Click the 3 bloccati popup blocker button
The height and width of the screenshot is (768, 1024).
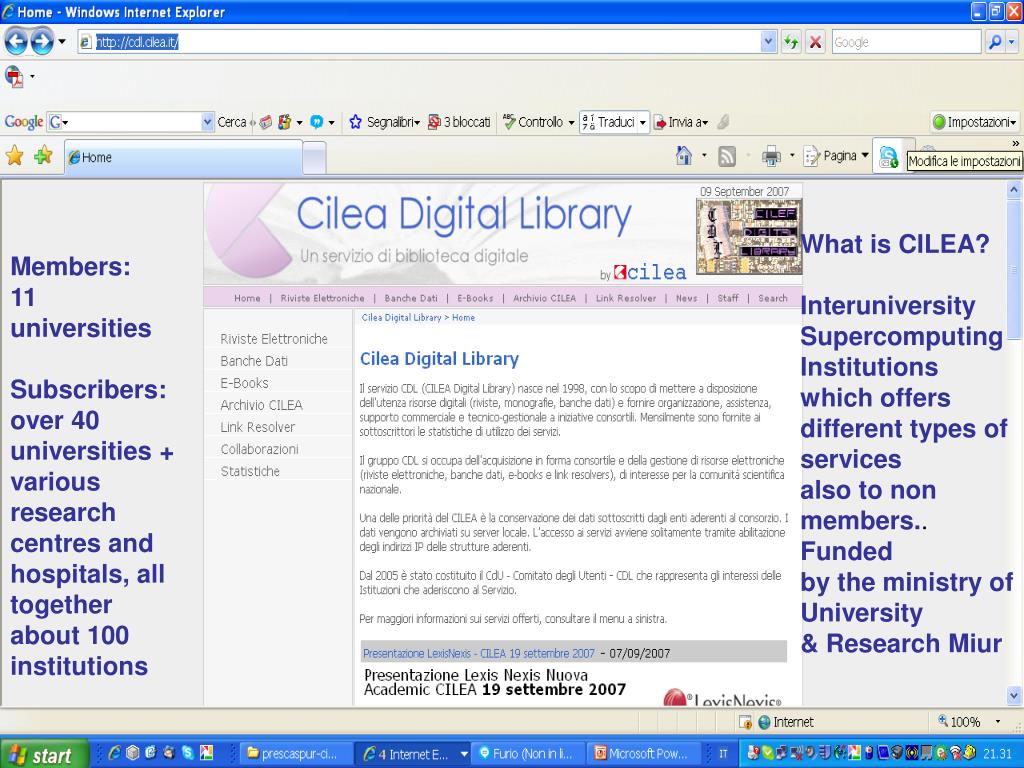(x=459, y=122)
